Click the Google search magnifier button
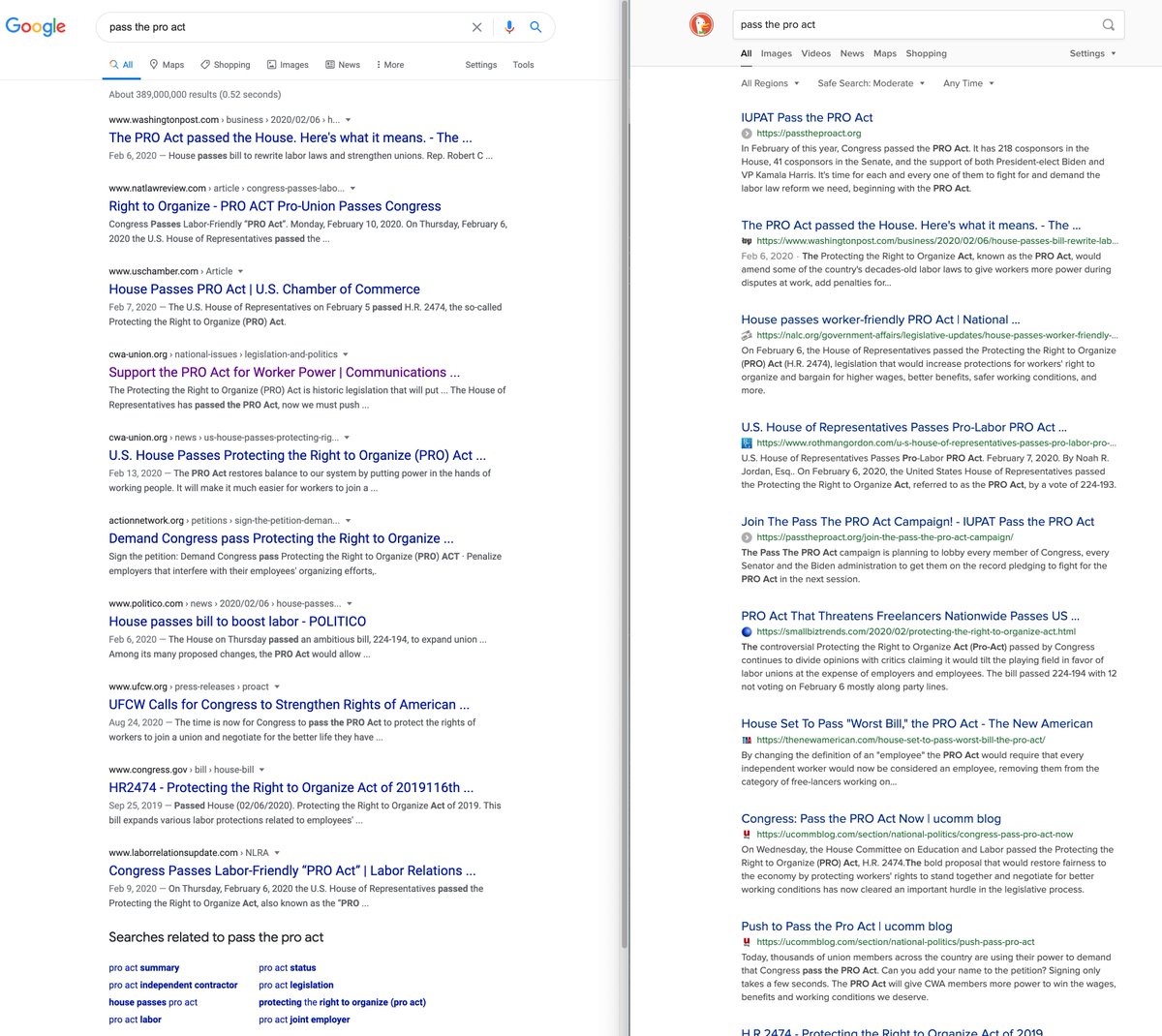The image size is (1162, 1036). (x=535, y=27)
